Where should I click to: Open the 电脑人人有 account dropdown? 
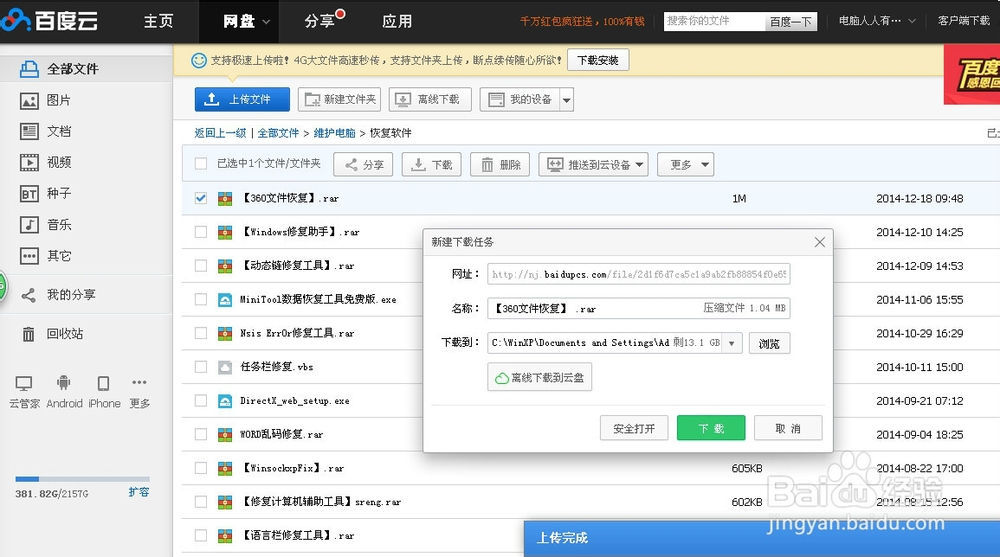(x=877, y=21)
